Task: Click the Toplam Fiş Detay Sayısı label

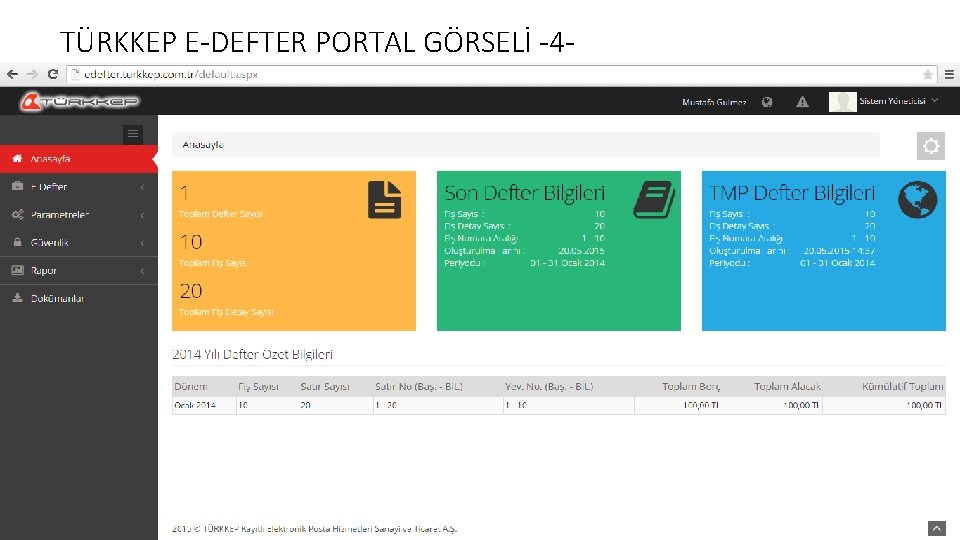Action: tap(226, 312)
